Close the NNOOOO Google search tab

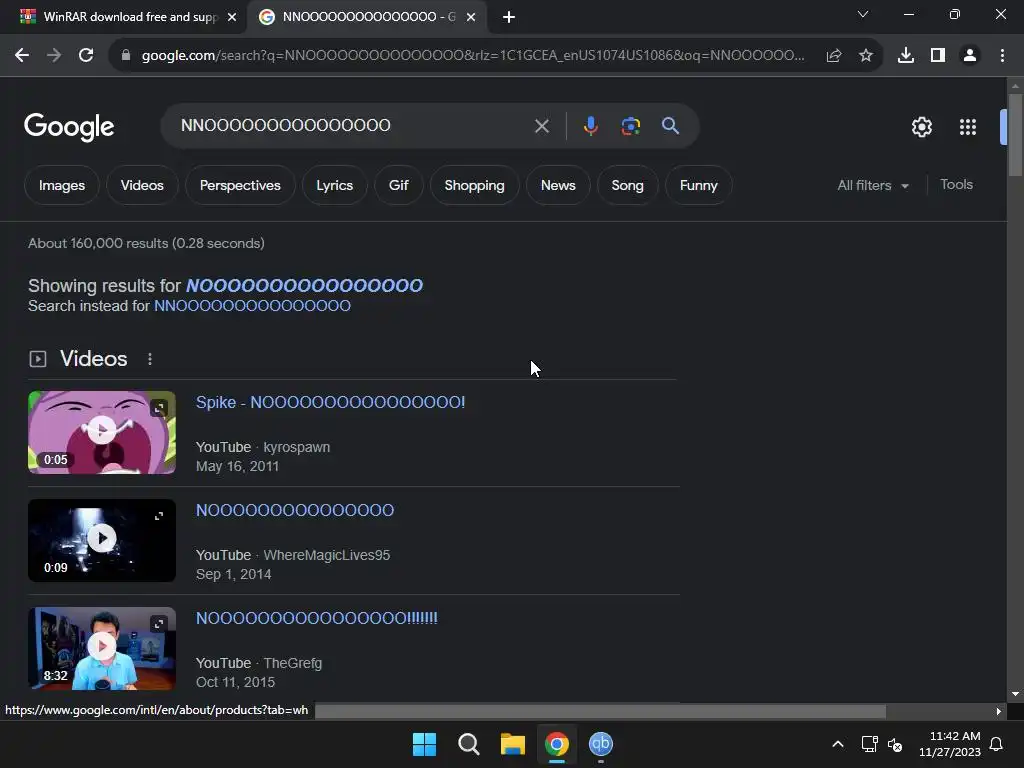[x=471, y=17]
